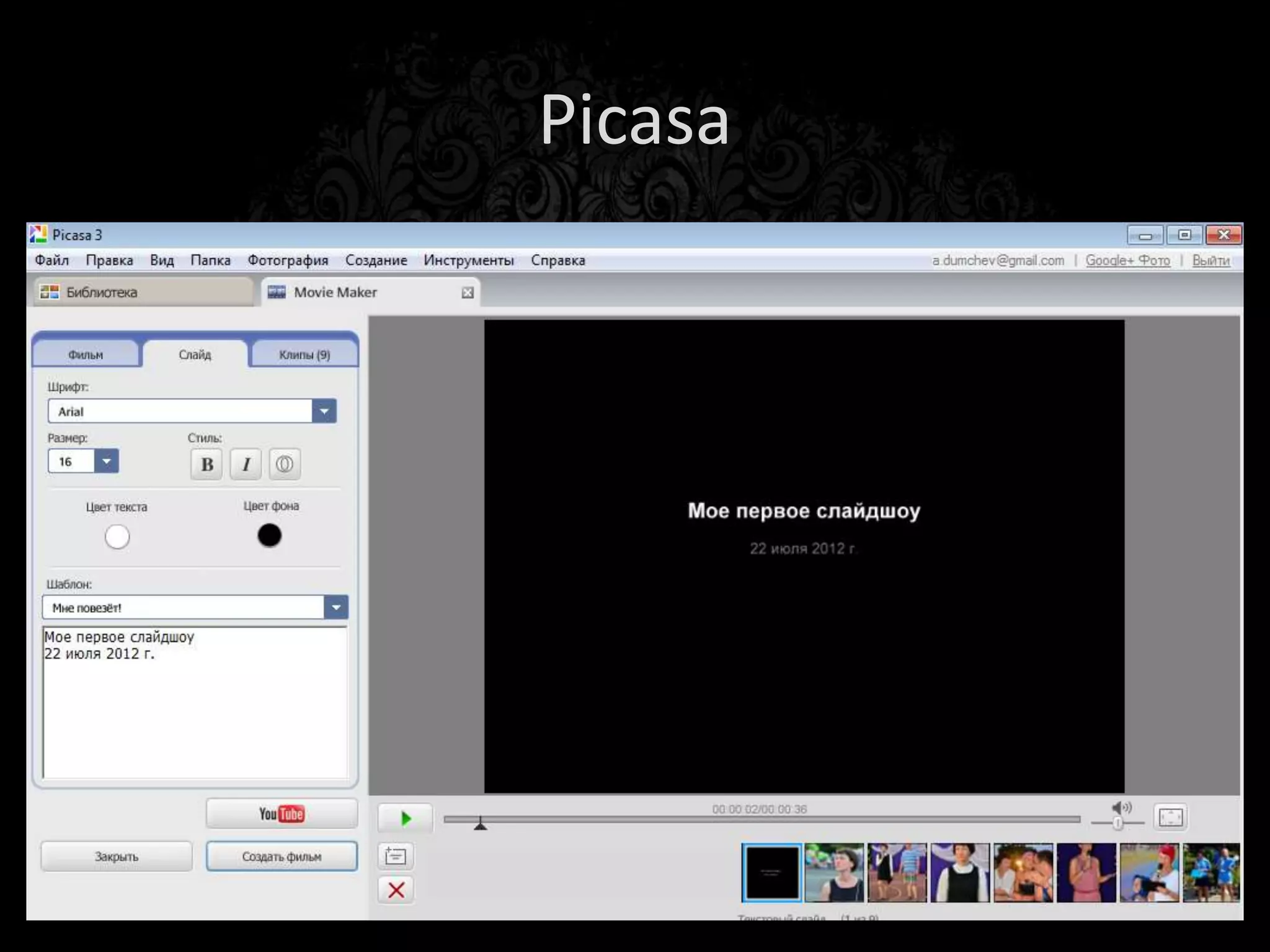This screenshot has width=1270, height=952.
Task: Switch to the Фильм tab
Action: [86, 355]
